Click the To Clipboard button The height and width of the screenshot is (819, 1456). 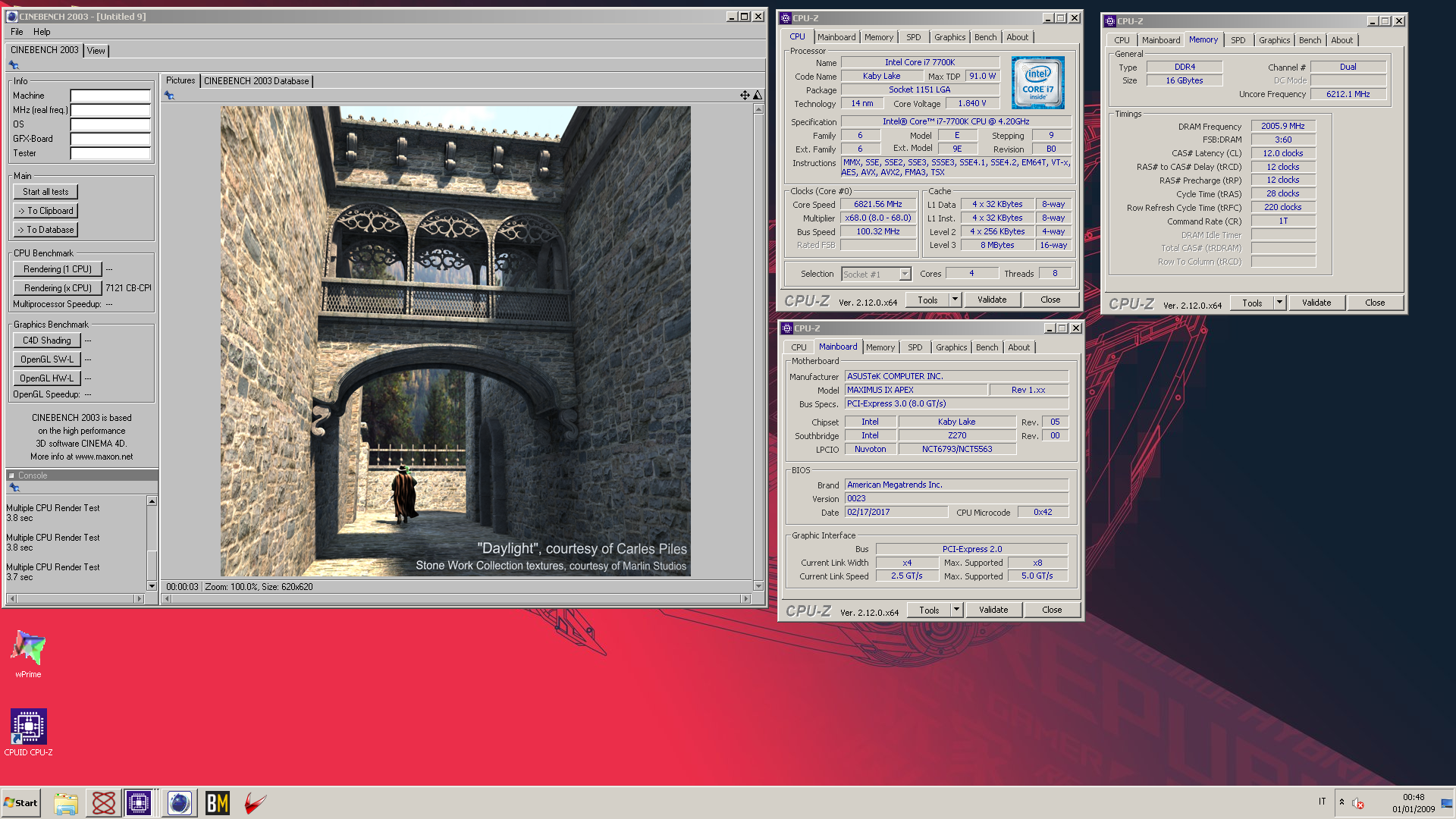tap(45, 211)
